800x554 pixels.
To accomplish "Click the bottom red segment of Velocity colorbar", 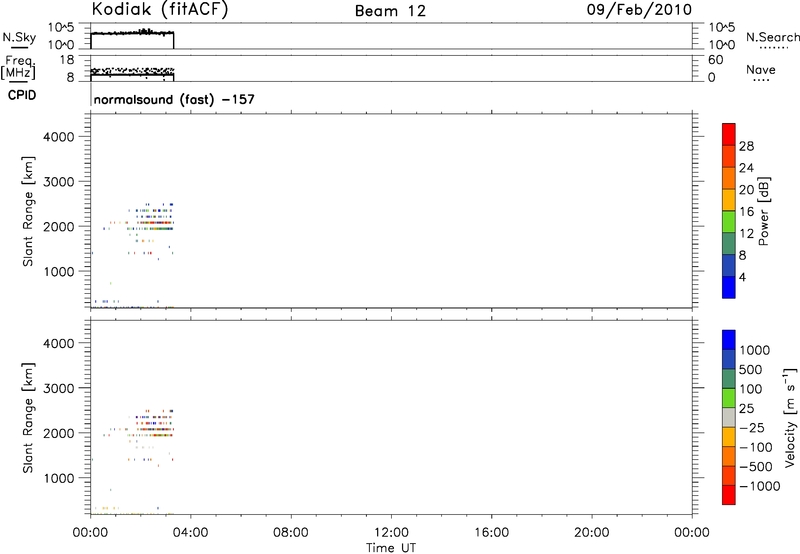I will (729, 495).
